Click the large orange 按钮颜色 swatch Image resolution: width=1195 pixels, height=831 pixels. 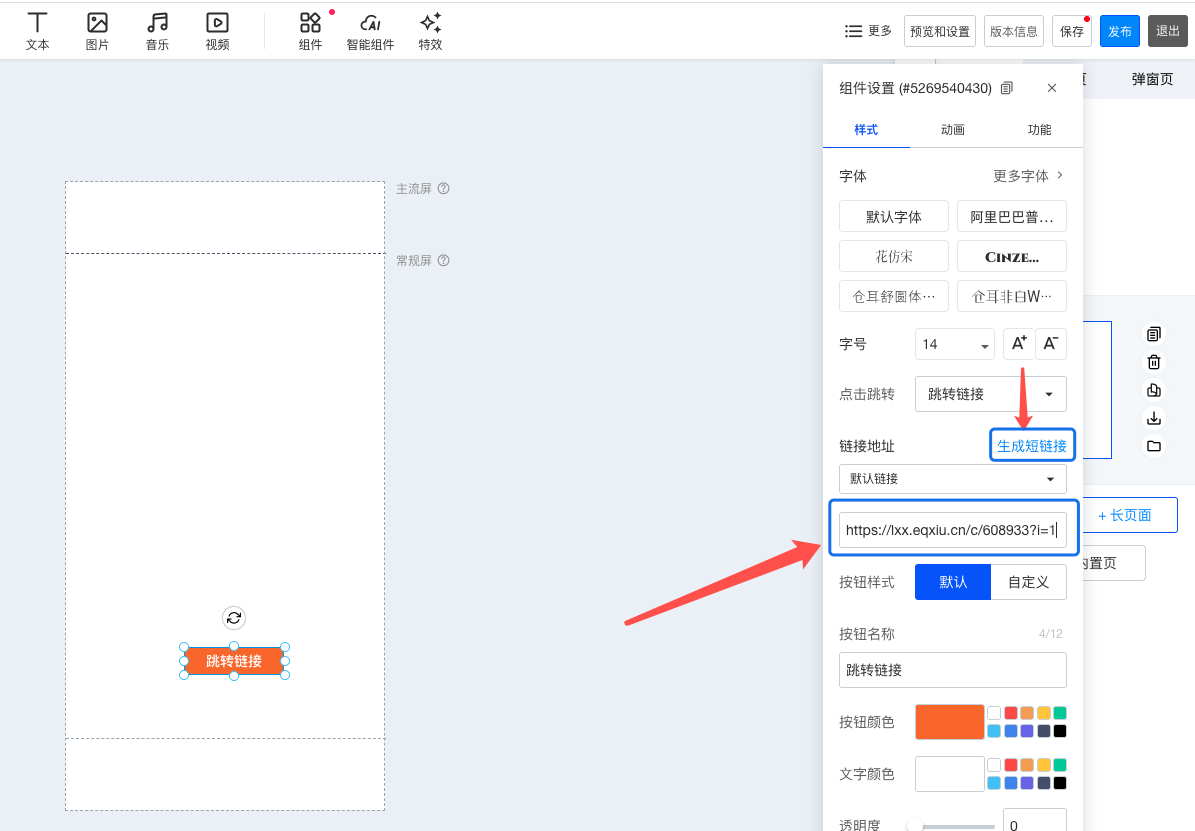pos(950,722)
